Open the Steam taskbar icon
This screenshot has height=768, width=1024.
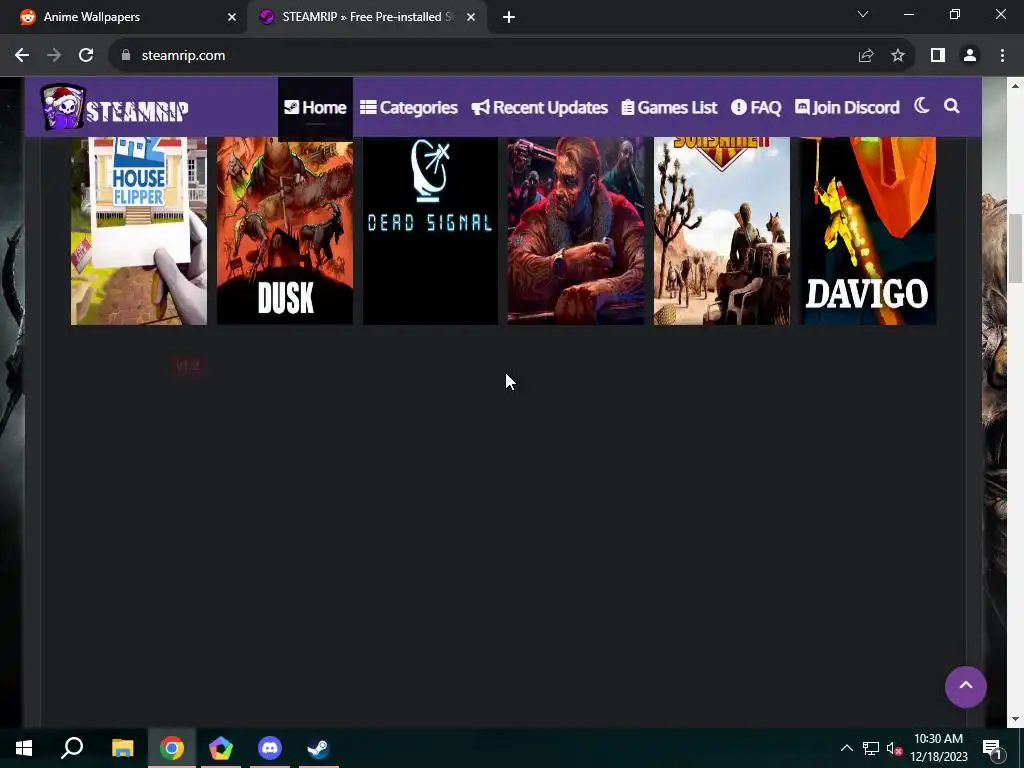coord(318,748)
